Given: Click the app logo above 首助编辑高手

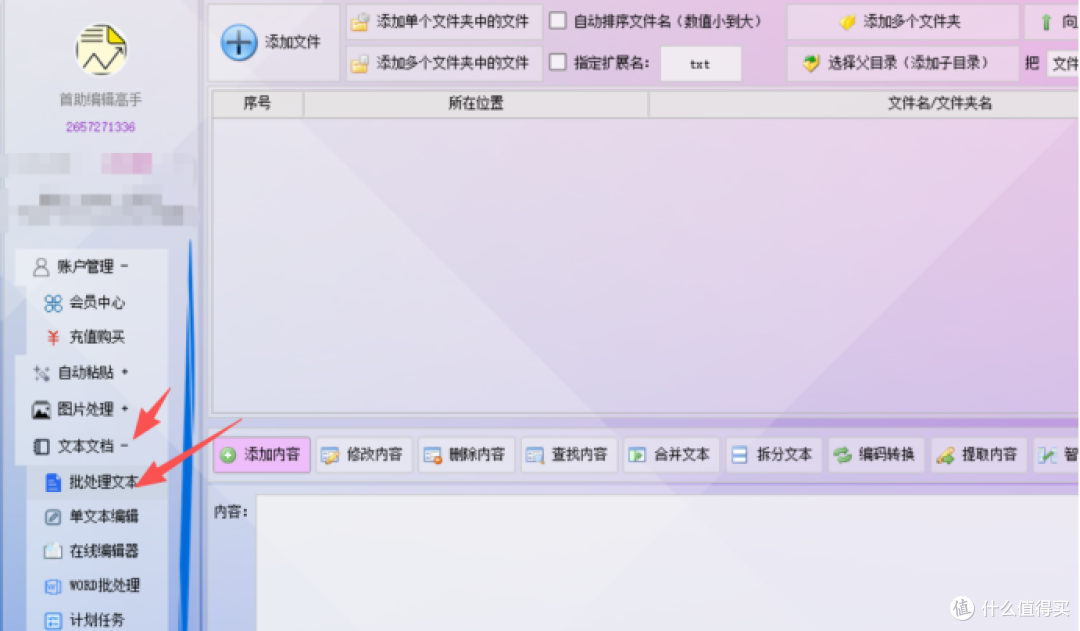Looking at the screenshot, I should 101,50.
